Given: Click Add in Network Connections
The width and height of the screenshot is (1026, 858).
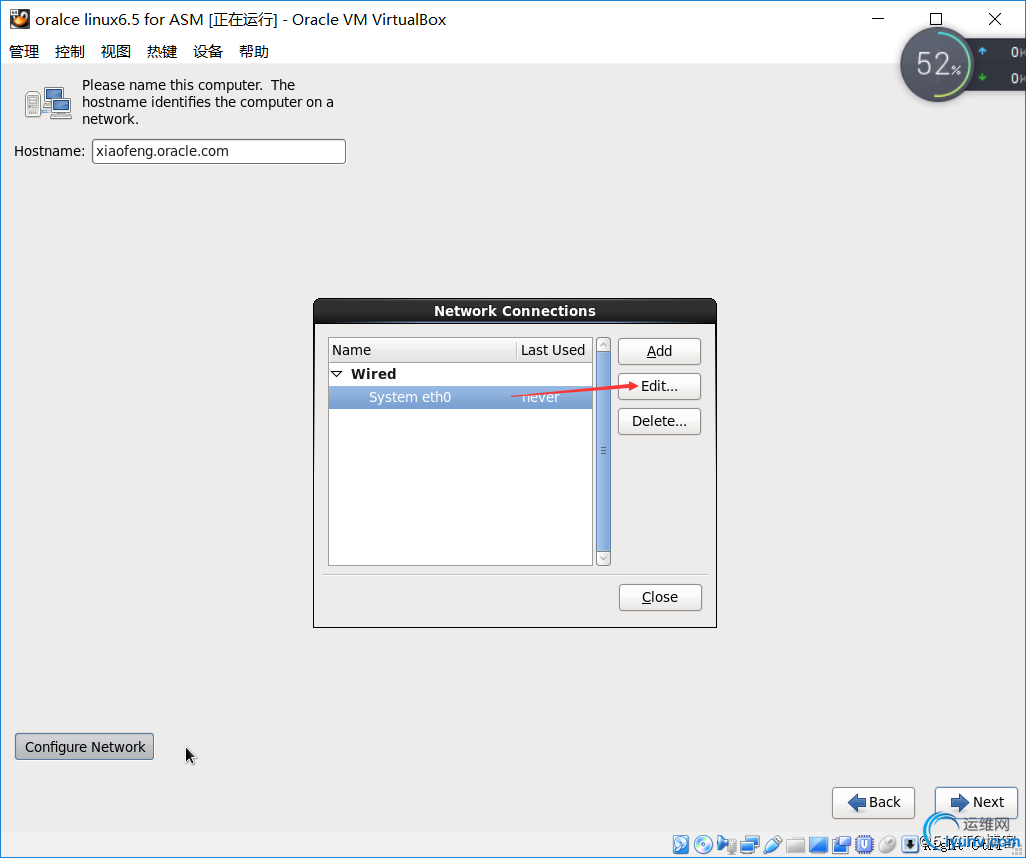Looking at the screenshot, I should click(x=659, y=351).
